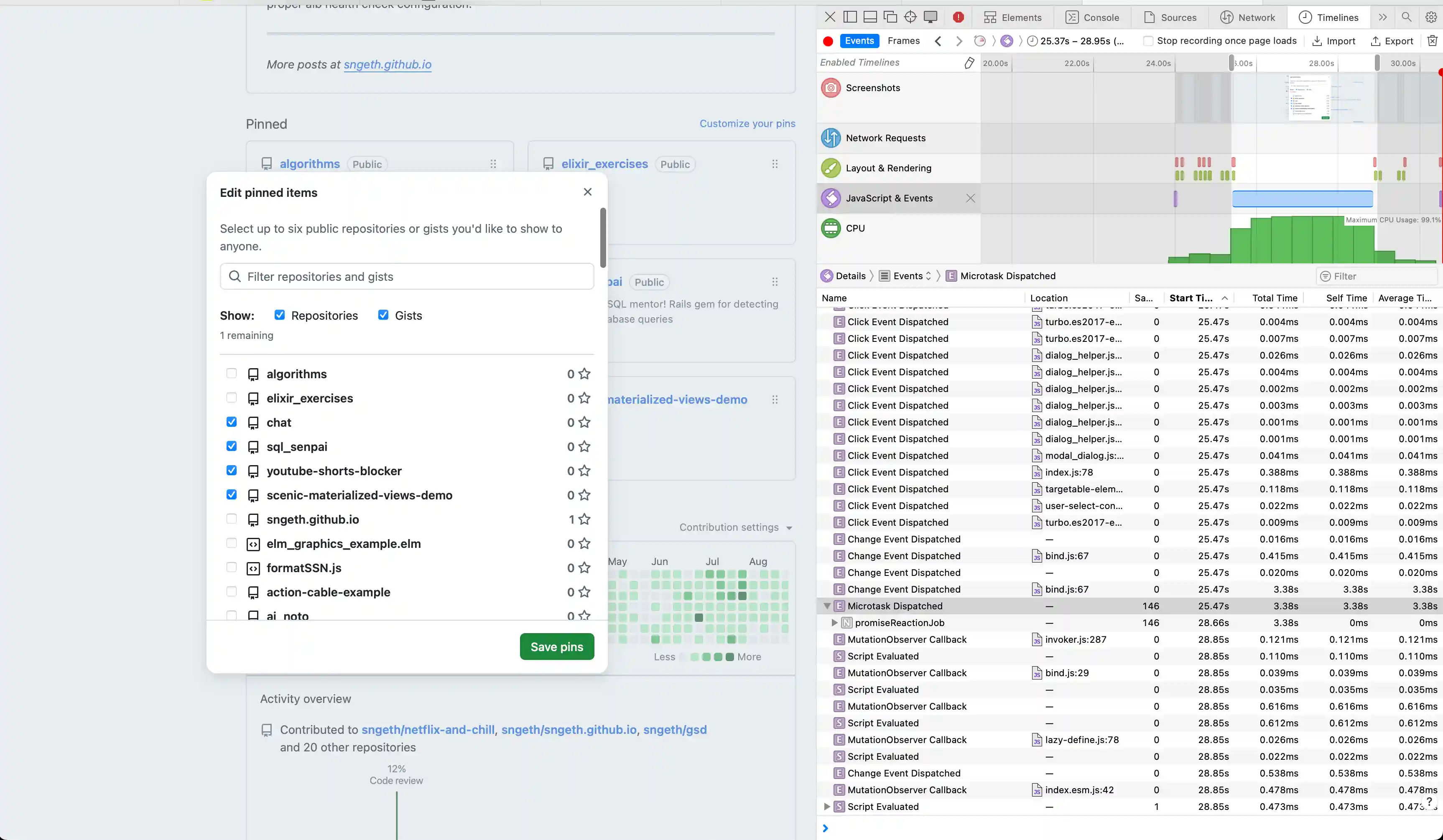Disable the Gists checkbox
Screen dimensions: 1443x840
pos(383,315)
